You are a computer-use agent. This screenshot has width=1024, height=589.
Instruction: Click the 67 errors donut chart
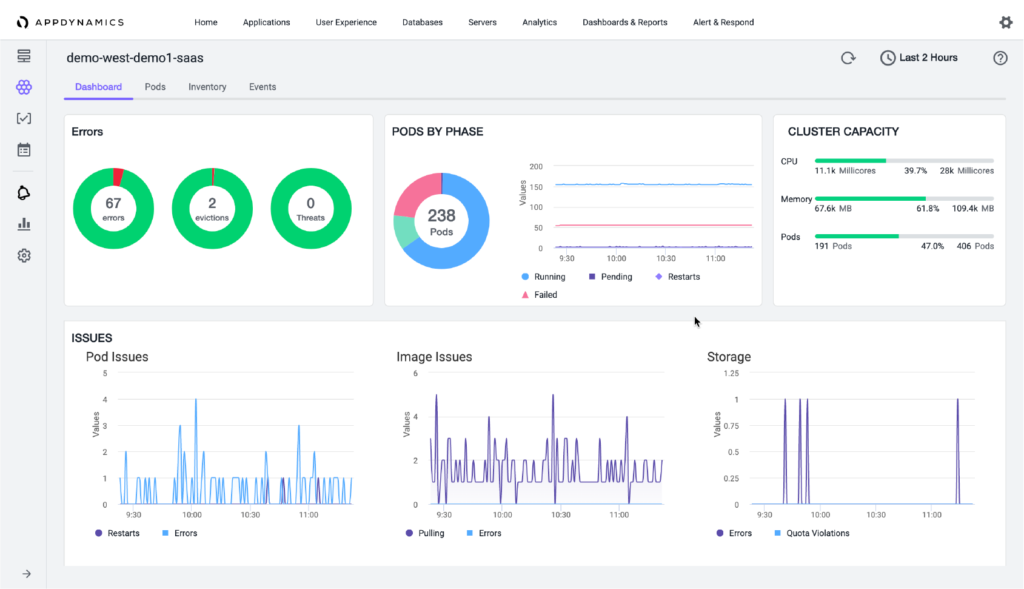coord(113,208)
